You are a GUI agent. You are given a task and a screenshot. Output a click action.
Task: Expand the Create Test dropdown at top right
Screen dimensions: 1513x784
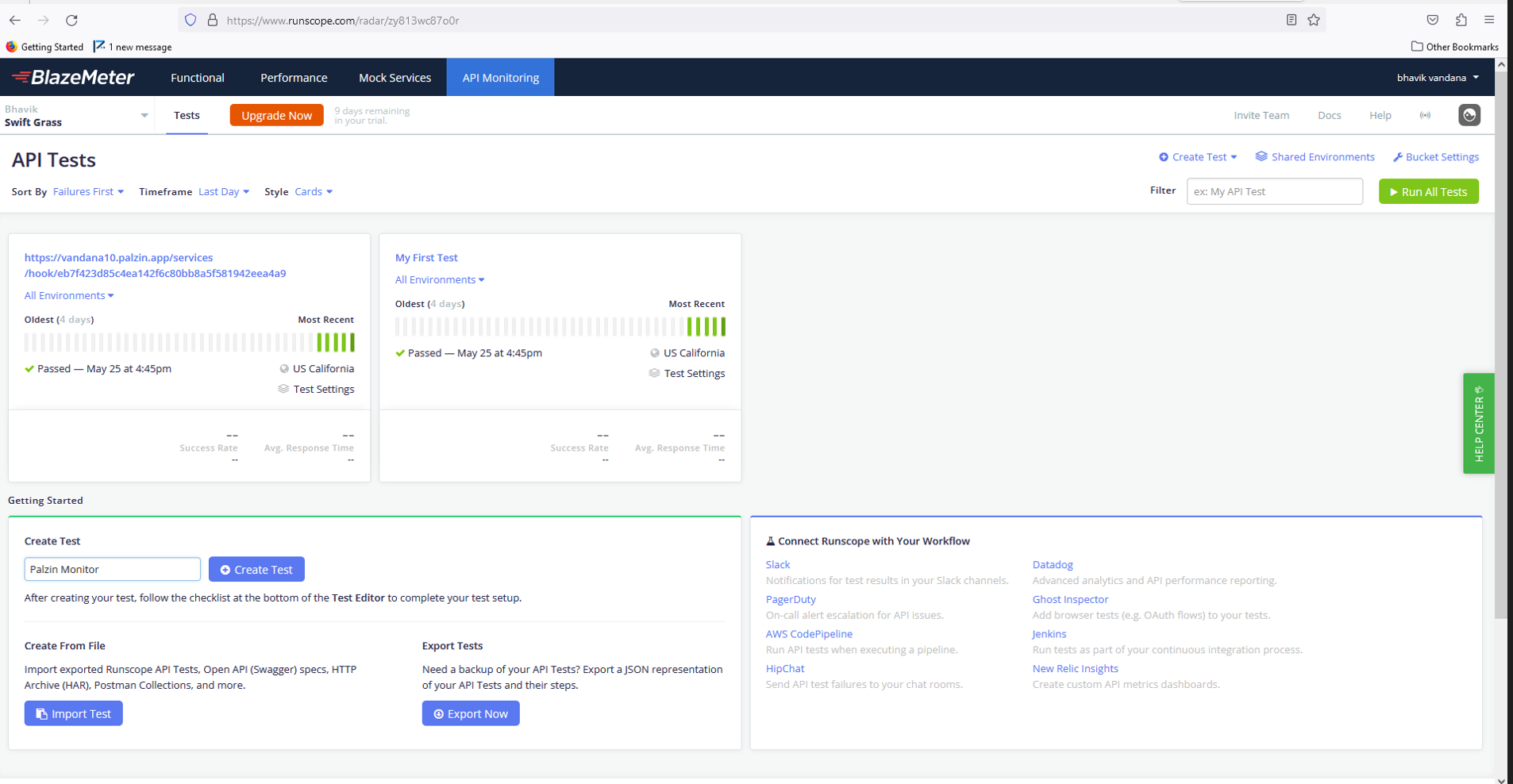pyautogui.click(x=1198, y=157)
